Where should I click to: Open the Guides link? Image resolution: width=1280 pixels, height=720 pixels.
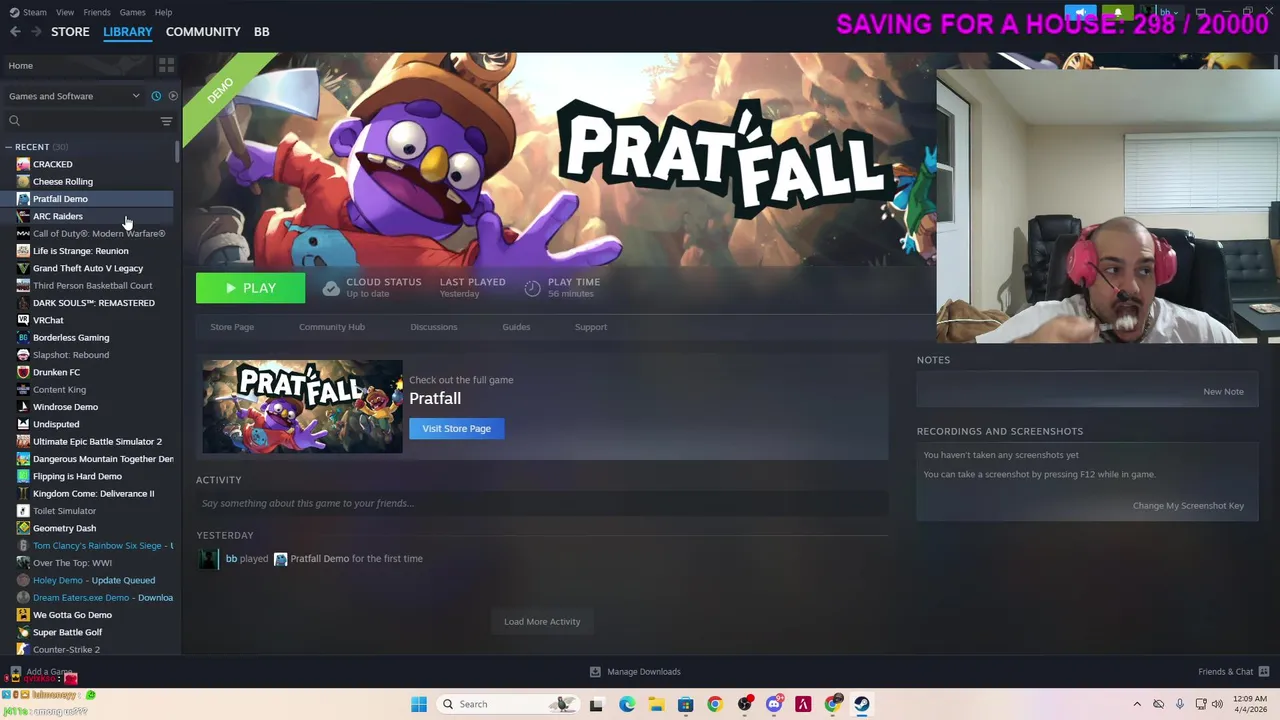(x=516, y=327)
